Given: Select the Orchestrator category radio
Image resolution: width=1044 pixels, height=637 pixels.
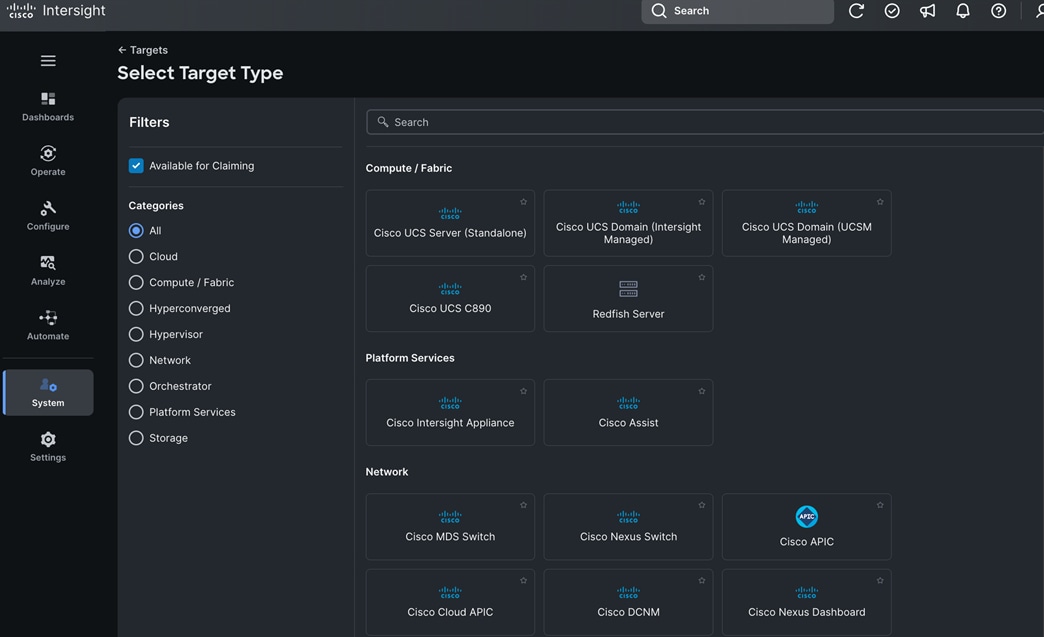Looking at the screenshot, I should tap(136, 386).
